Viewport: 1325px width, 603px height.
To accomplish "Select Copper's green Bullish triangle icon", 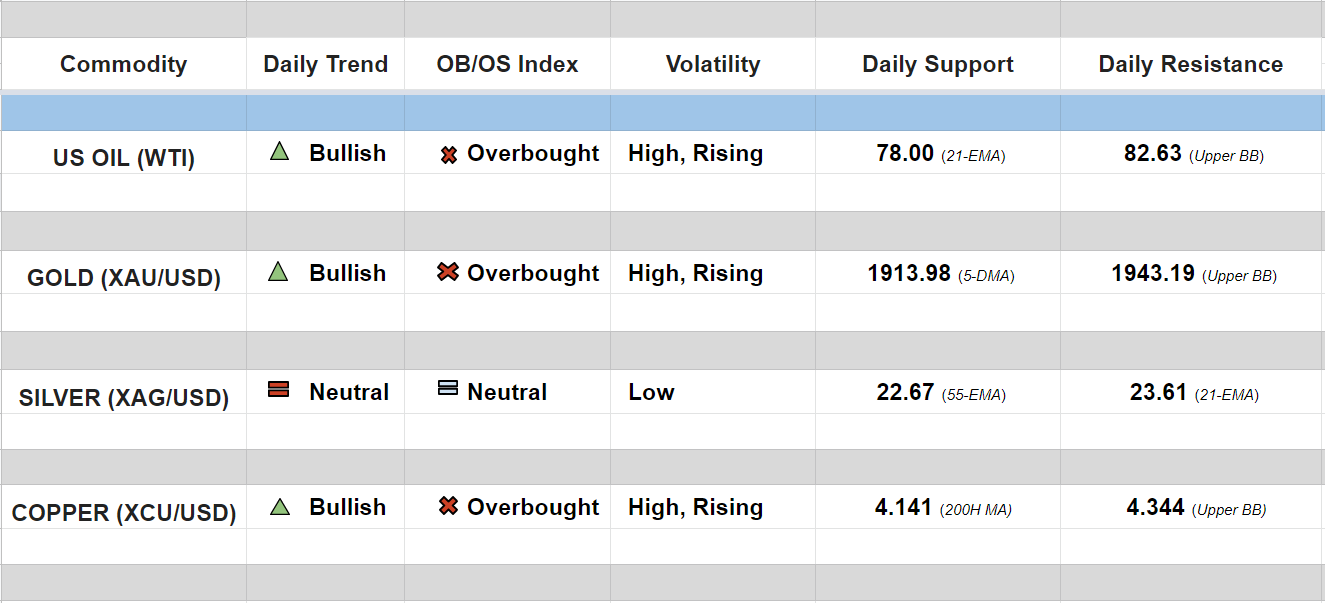I will [x=280, y=507].
